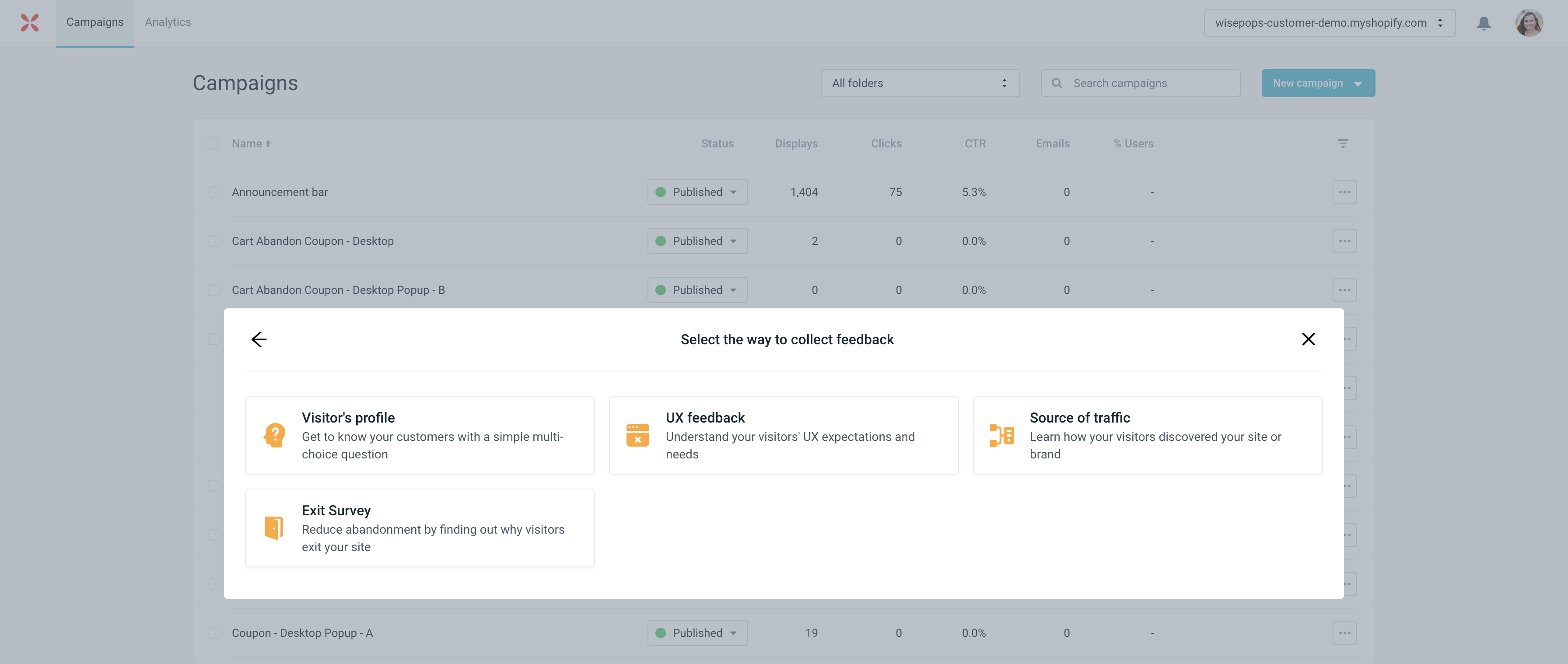The image size is (1568, 664).
Task: Select the Exit Survey option
Action: click(x=420, y=528)
